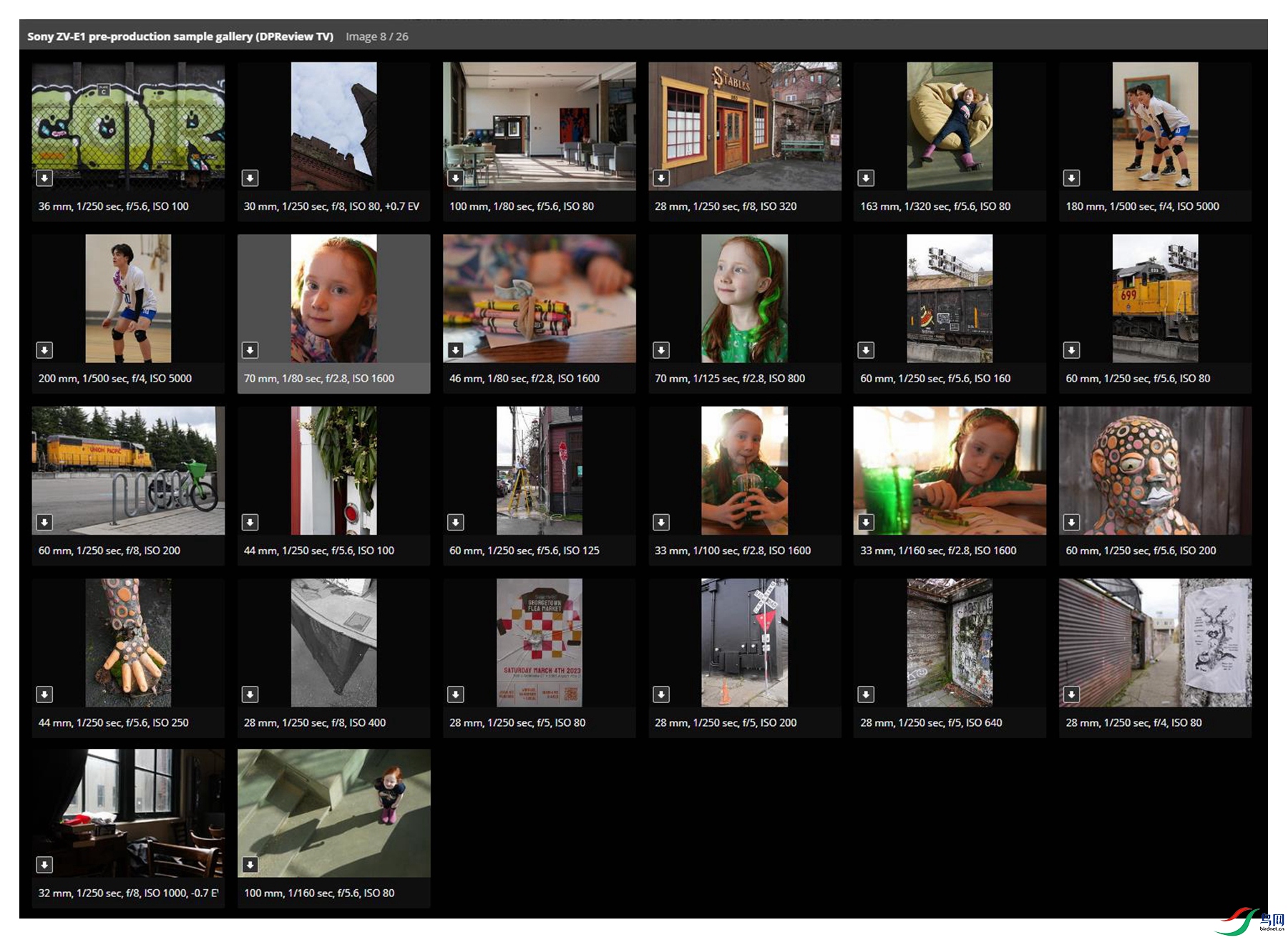Click the 'Image 8 / 26' counter
The height and width of the screenshot is (940, 1288).
coord(377,37)
